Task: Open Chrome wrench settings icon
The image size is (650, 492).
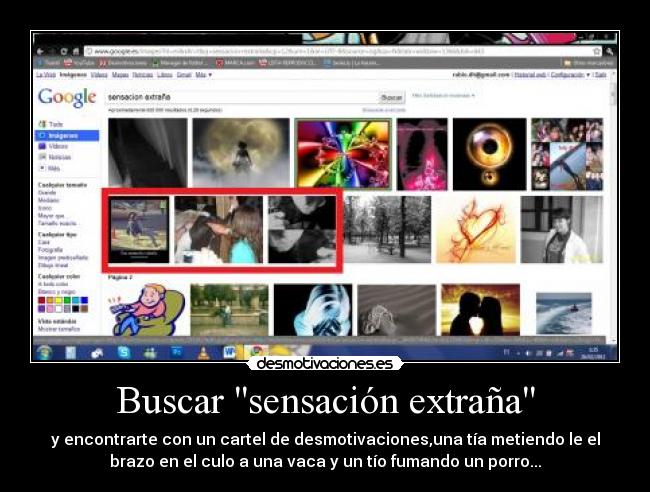Action: (x=609, y=51)
